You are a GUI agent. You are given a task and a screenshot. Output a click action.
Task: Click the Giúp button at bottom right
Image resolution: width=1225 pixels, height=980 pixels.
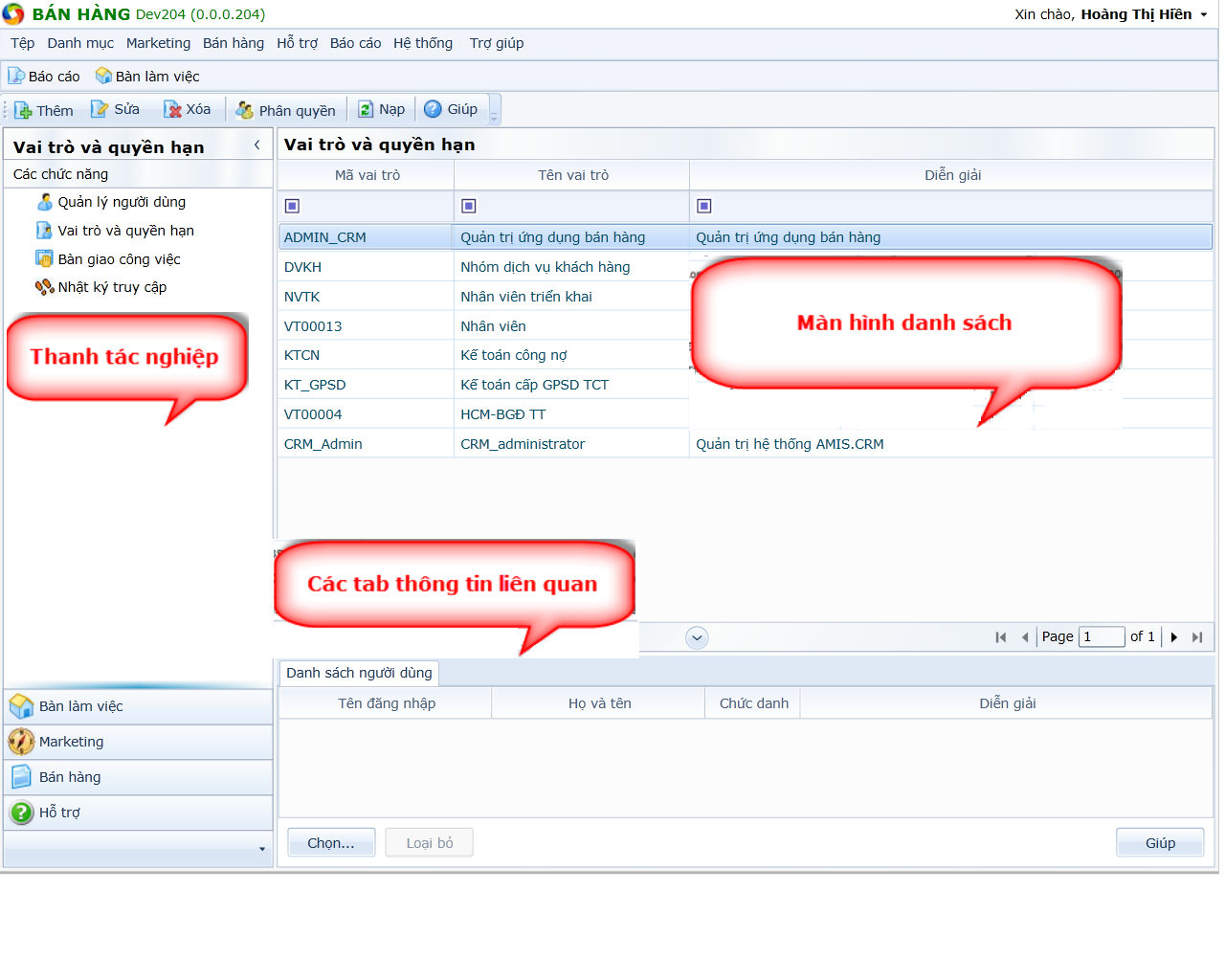pos(1160,843)
